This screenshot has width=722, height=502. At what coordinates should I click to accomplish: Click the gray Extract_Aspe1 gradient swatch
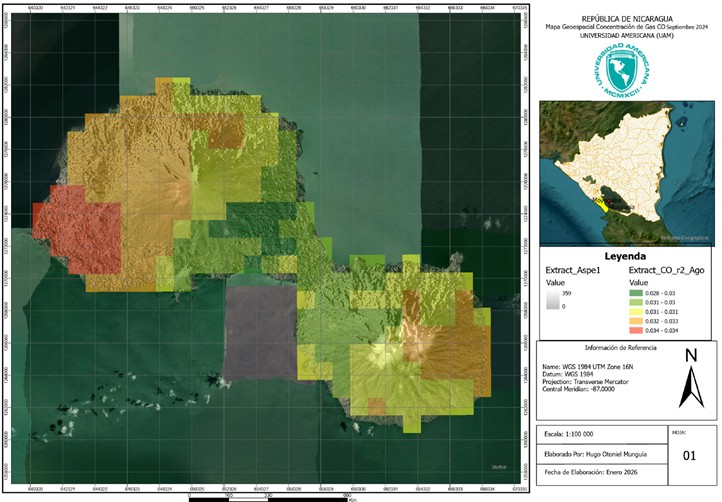point(553,300)
